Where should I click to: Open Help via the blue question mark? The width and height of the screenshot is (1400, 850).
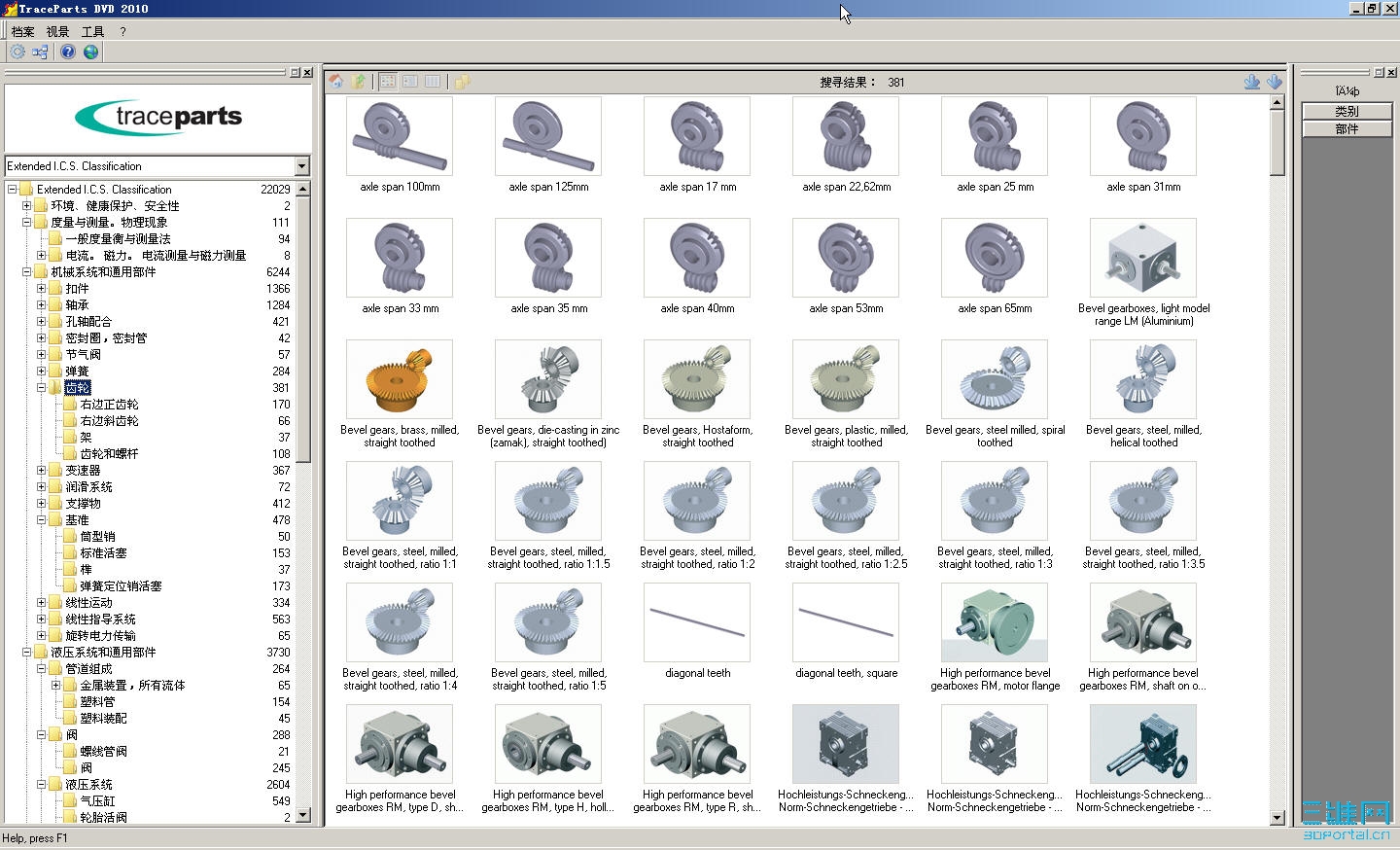point(68,52)
